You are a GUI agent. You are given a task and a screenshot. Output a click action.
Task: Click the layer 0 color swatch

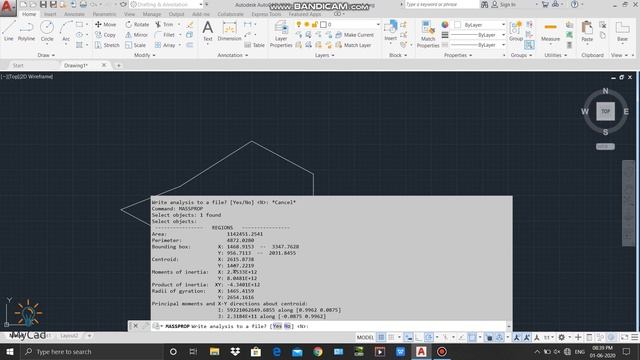point(323,24)
